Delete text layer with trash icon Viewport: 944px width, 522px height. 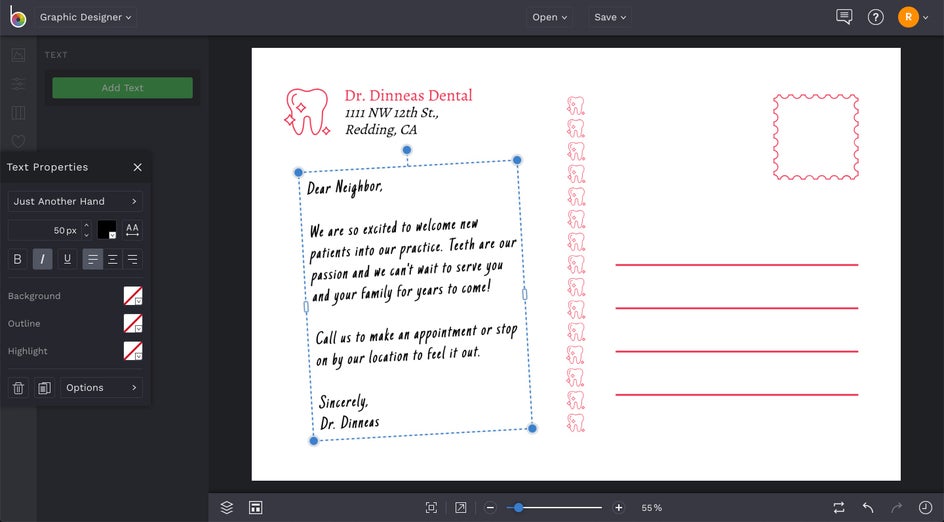[18, 388]
